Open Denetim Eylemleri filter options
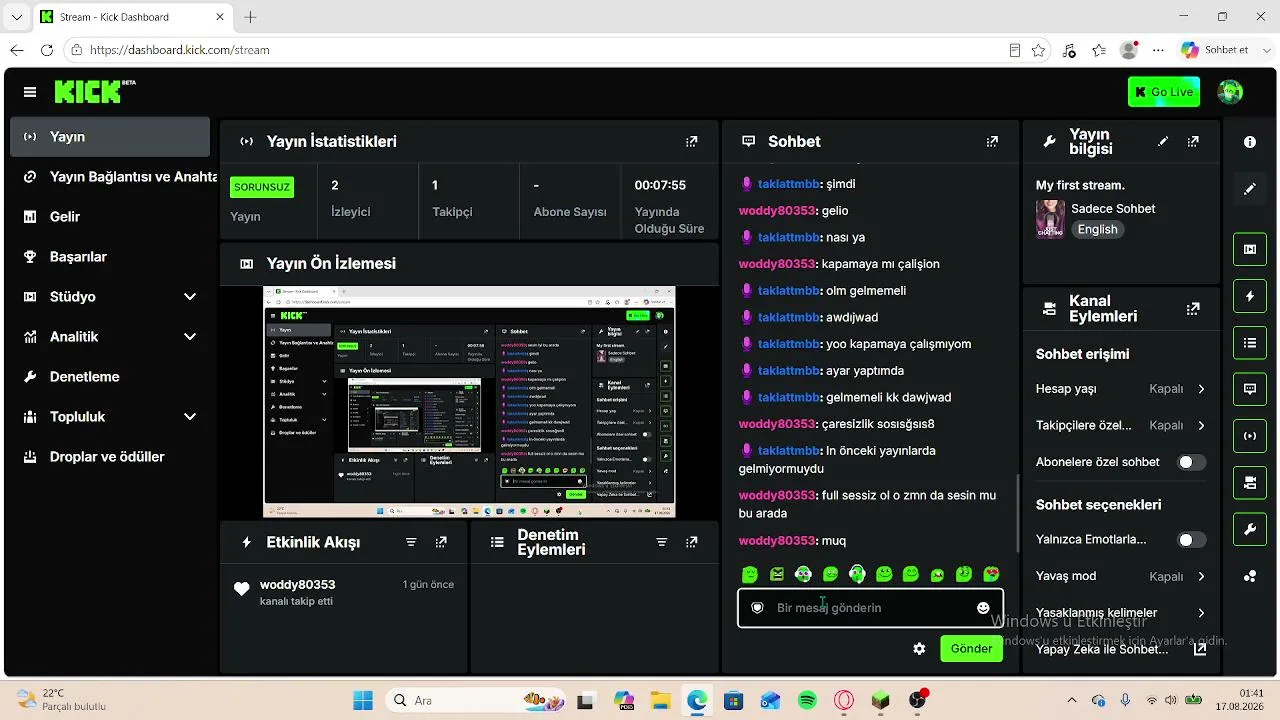 (661, 542)
